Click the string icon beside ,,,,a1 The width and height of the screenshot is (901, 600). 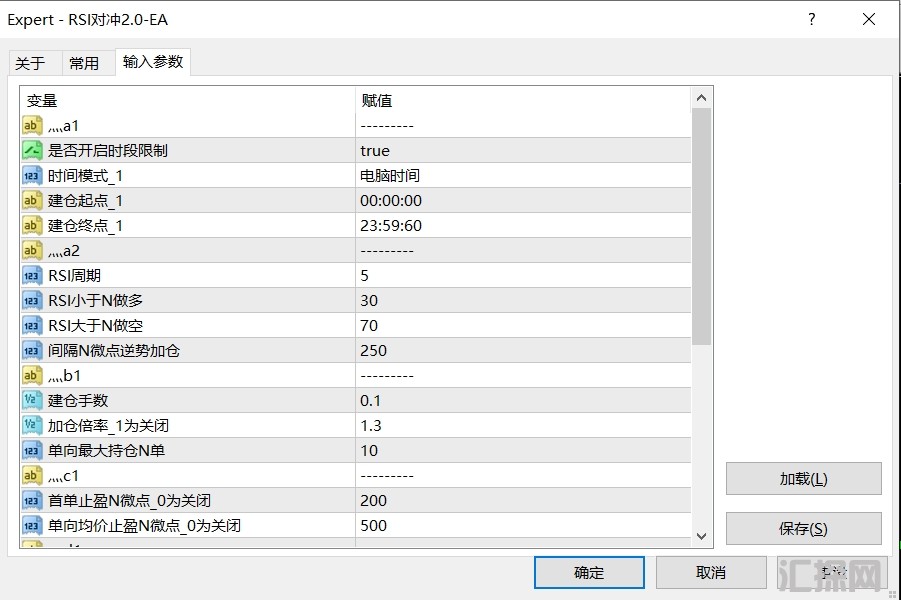(x=32, y=125)
